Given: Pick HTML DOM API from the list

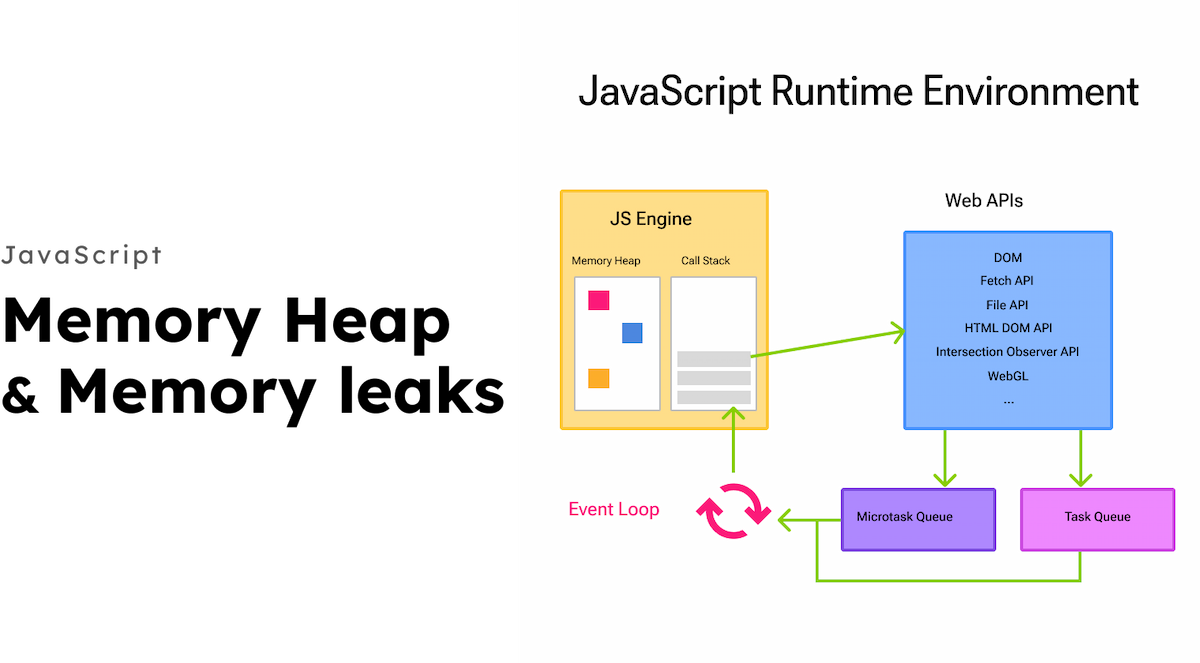Looking at the screenshot, I should (1007, 328).
